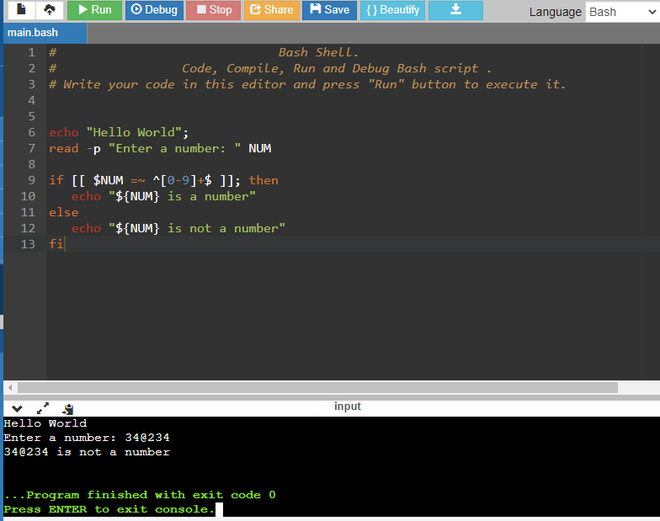
Task: Click the horizontal scrollbar left arrow
Action: point(10,388)
